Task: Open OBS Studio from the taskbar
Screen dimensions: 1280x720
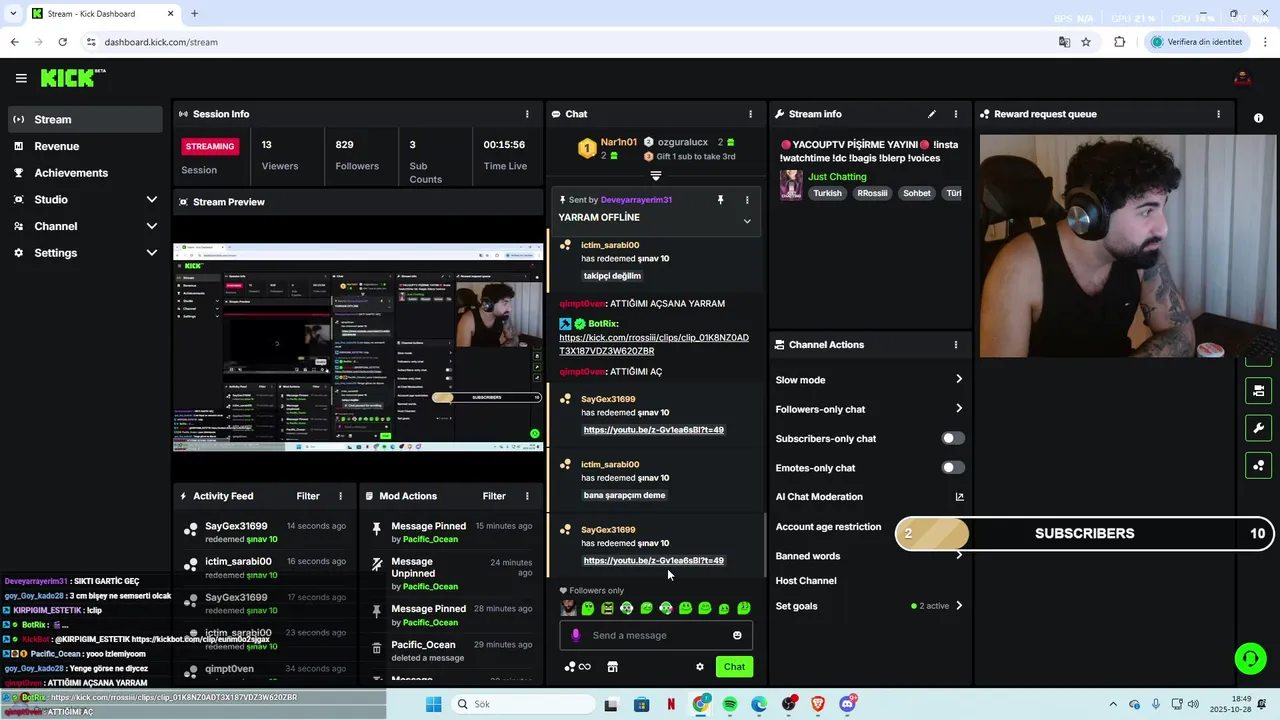Action: (x=789, y=704)
